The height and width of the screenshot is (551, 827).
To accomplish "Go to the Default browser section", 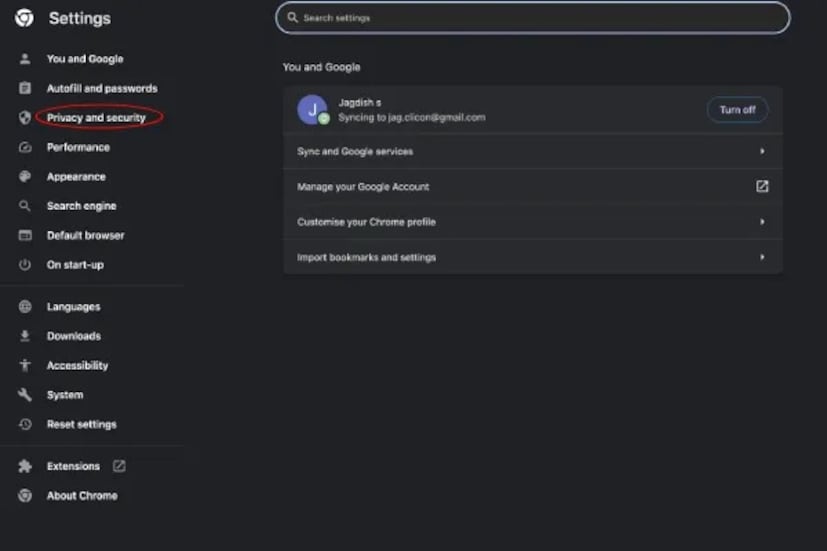I will coord(85,236).
